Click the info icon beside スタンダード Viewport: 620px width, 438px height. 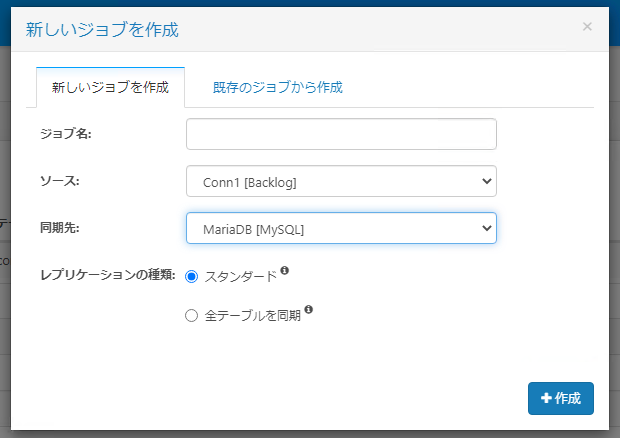285,271
